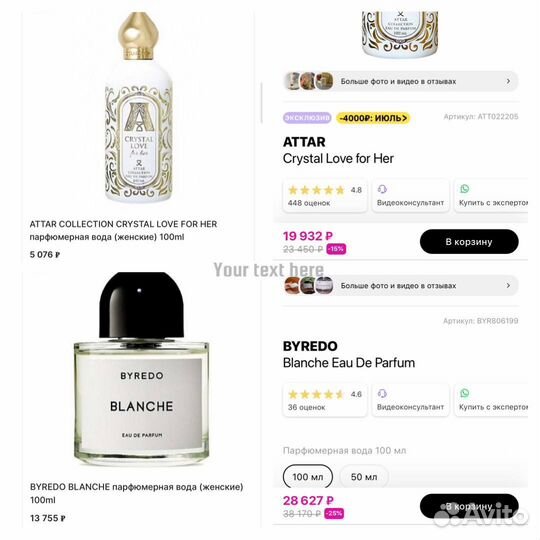
Task: Click the ATTAR video consultant headset icon
Action: point(382,189)
